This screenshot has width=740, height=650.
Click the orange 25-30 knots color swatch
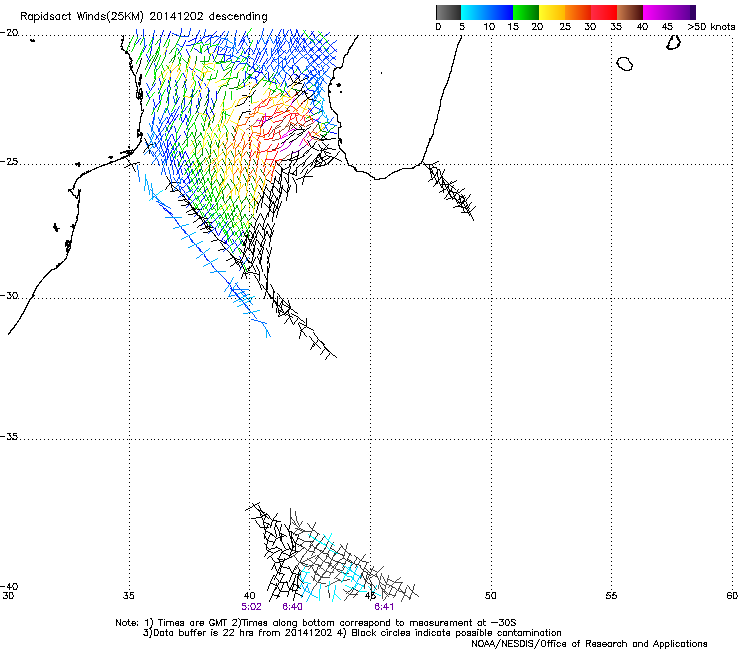pos(578,12)
